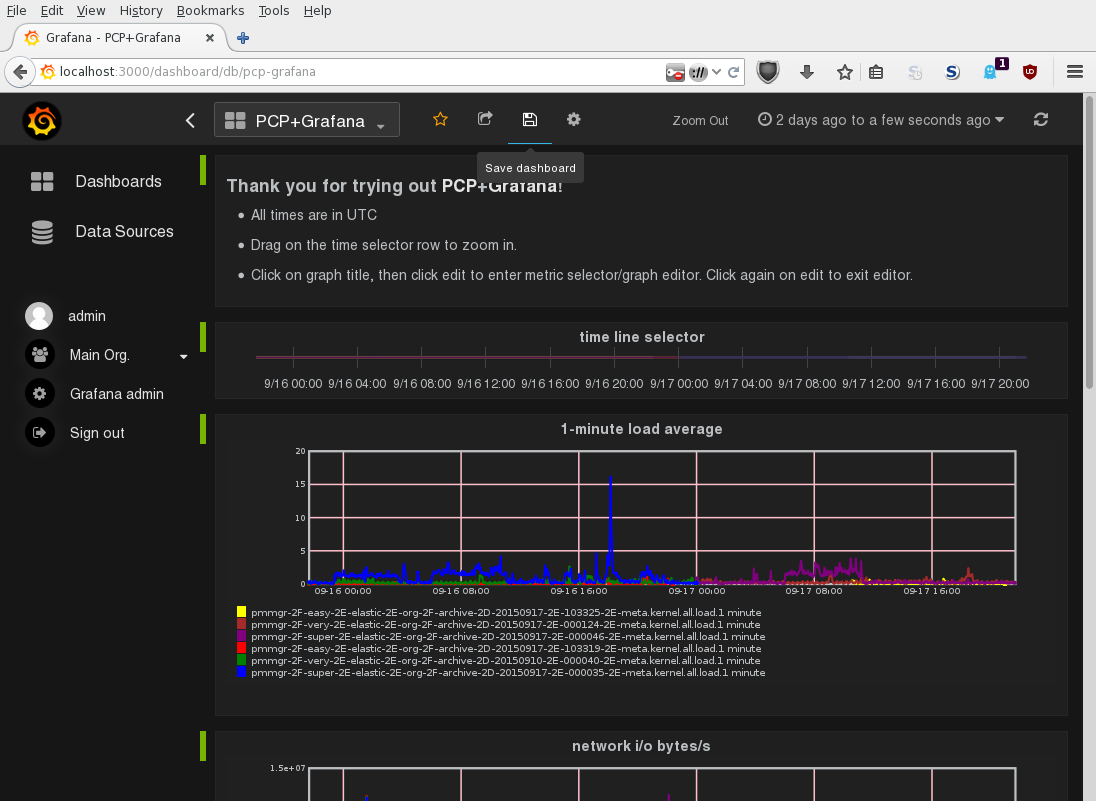Click the purple legend swatch for super-000046
Viewport: 1096px width, 801px height.
[x=241, y=637]
